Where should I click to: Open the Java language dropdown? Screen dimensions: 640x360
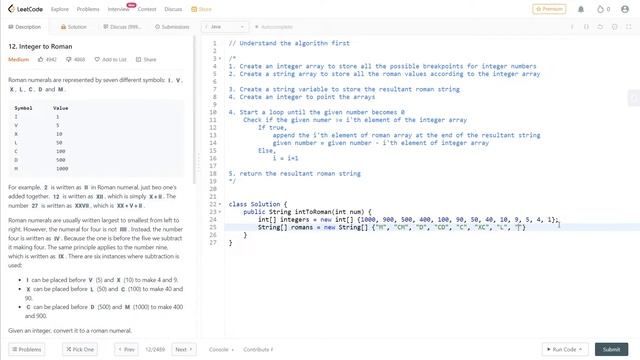225,27
